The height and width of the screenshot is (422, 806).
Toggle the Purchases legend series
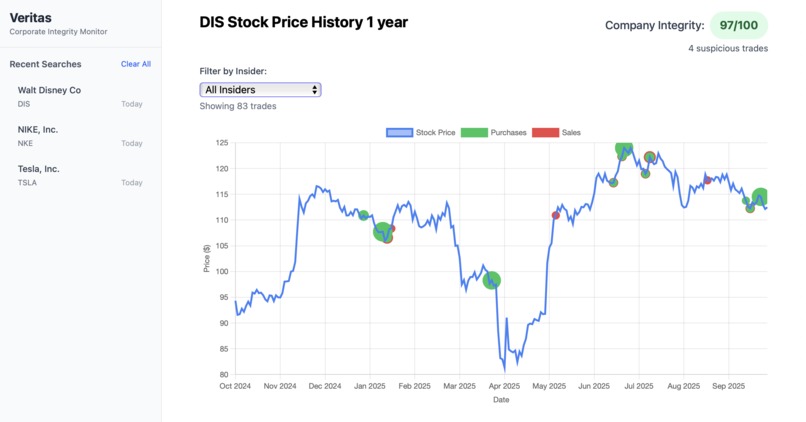click(494, 133)
